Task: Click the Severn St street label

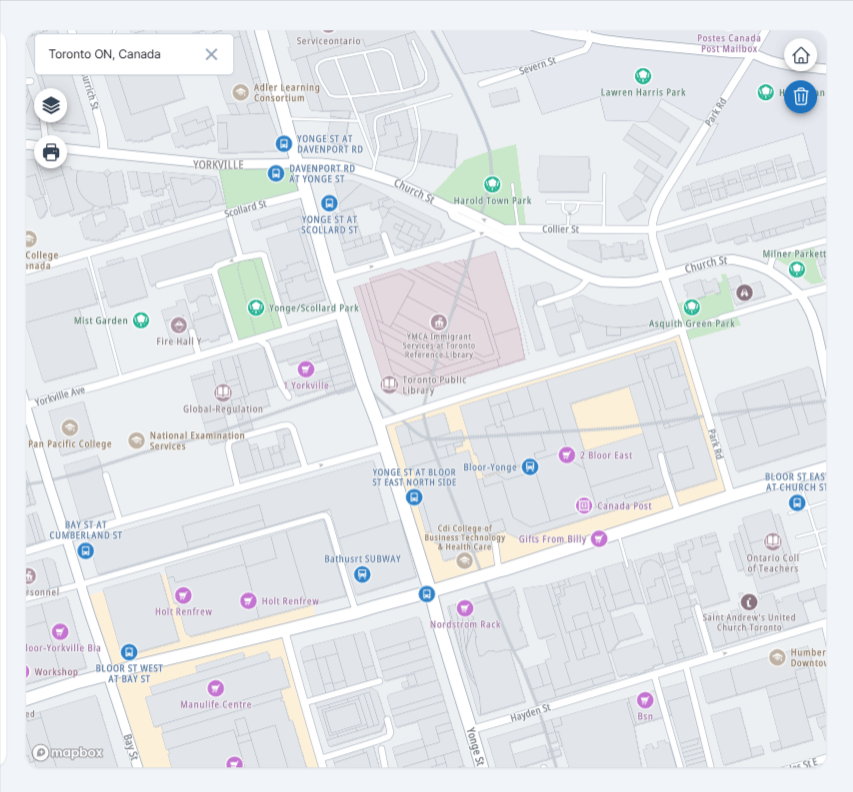Action: point(537,66)
